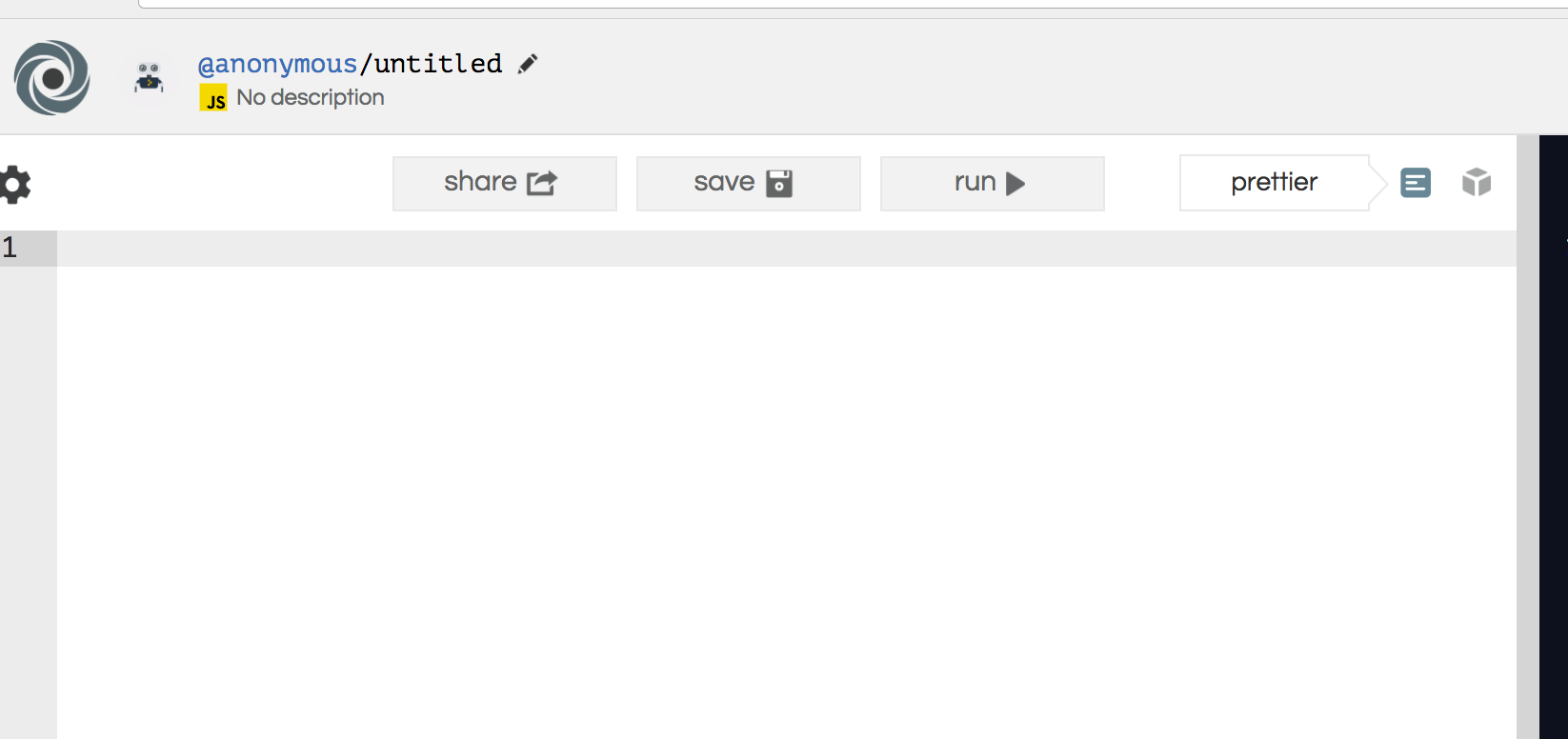
Task: Click the play triangle on run
Action: (1015, 184)
